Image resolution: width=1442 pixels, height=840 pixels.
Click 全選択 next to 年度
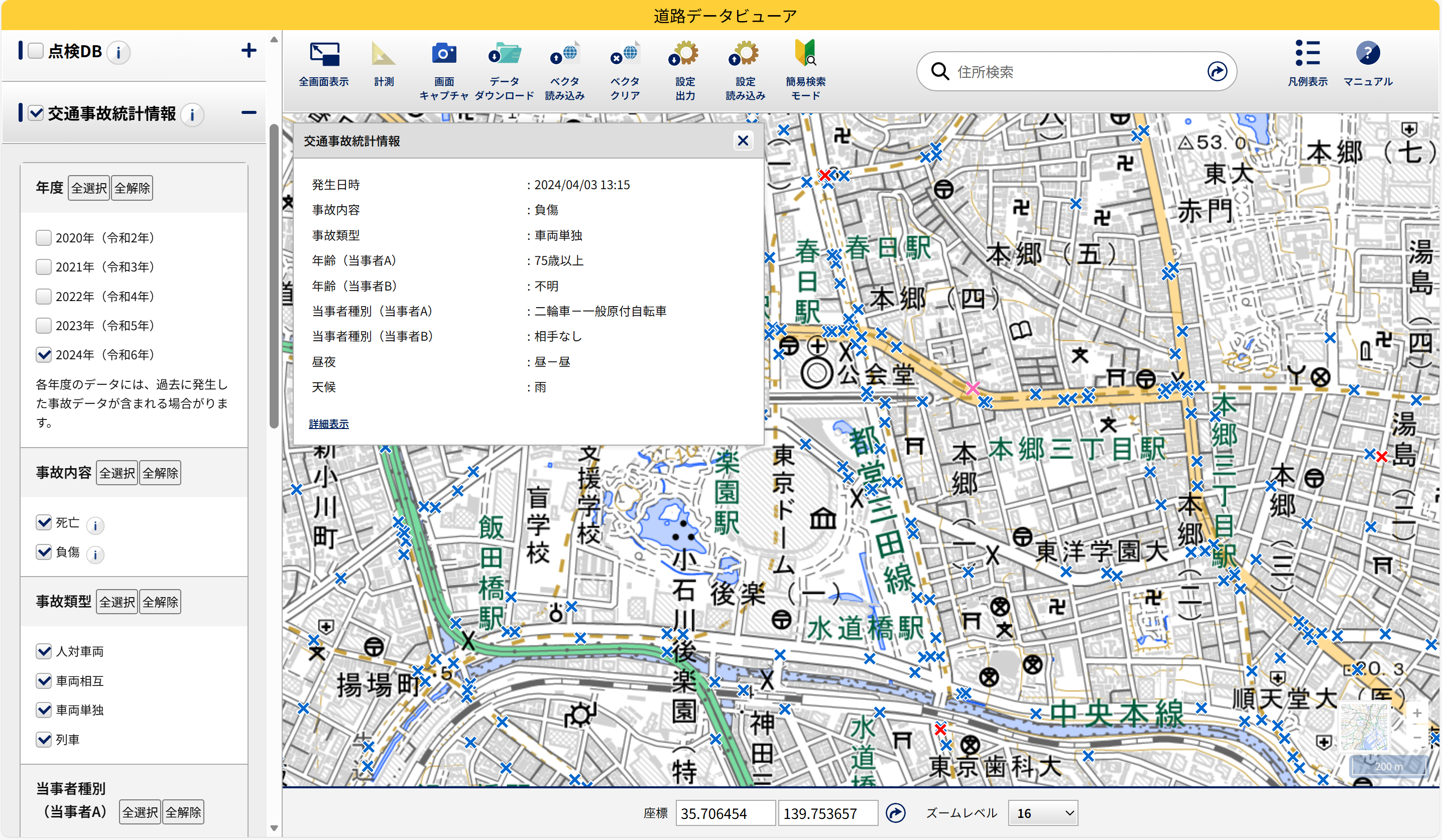(x=89, y=188)
